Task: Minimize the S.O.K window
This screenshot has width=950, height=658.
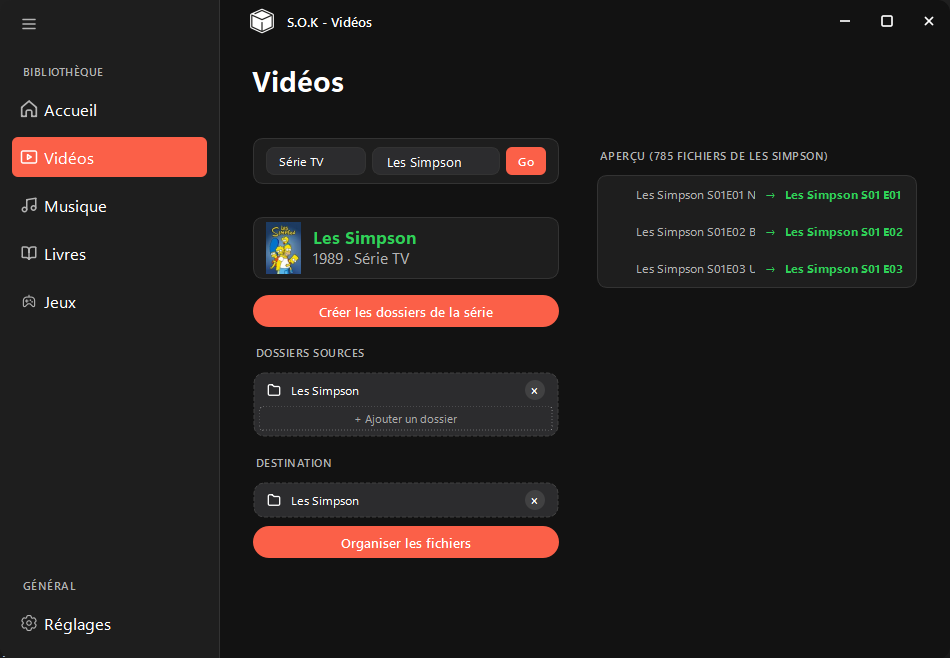Action: [x=845, y=21]
